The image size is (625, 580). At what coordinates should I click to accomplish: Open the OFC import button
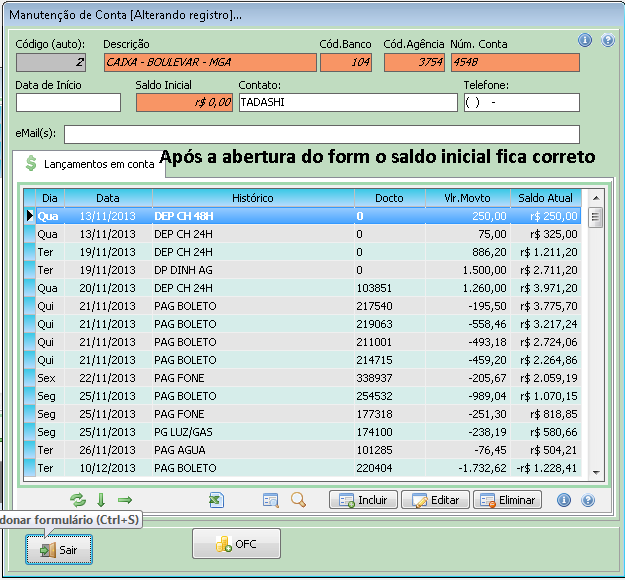pyautogui.click(x=236, y=544)
